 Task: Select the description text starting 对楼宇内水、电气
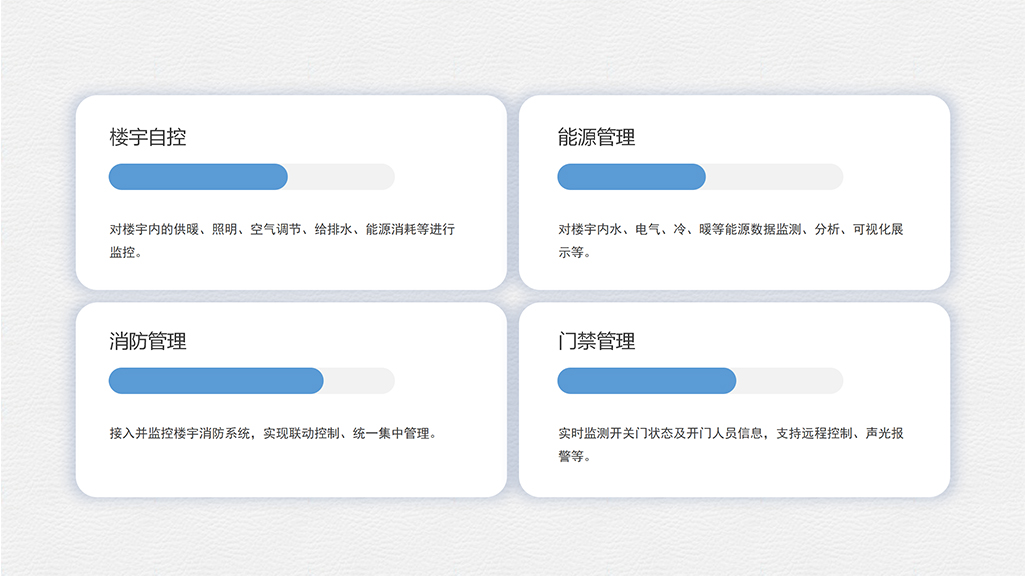coord(730,240)
